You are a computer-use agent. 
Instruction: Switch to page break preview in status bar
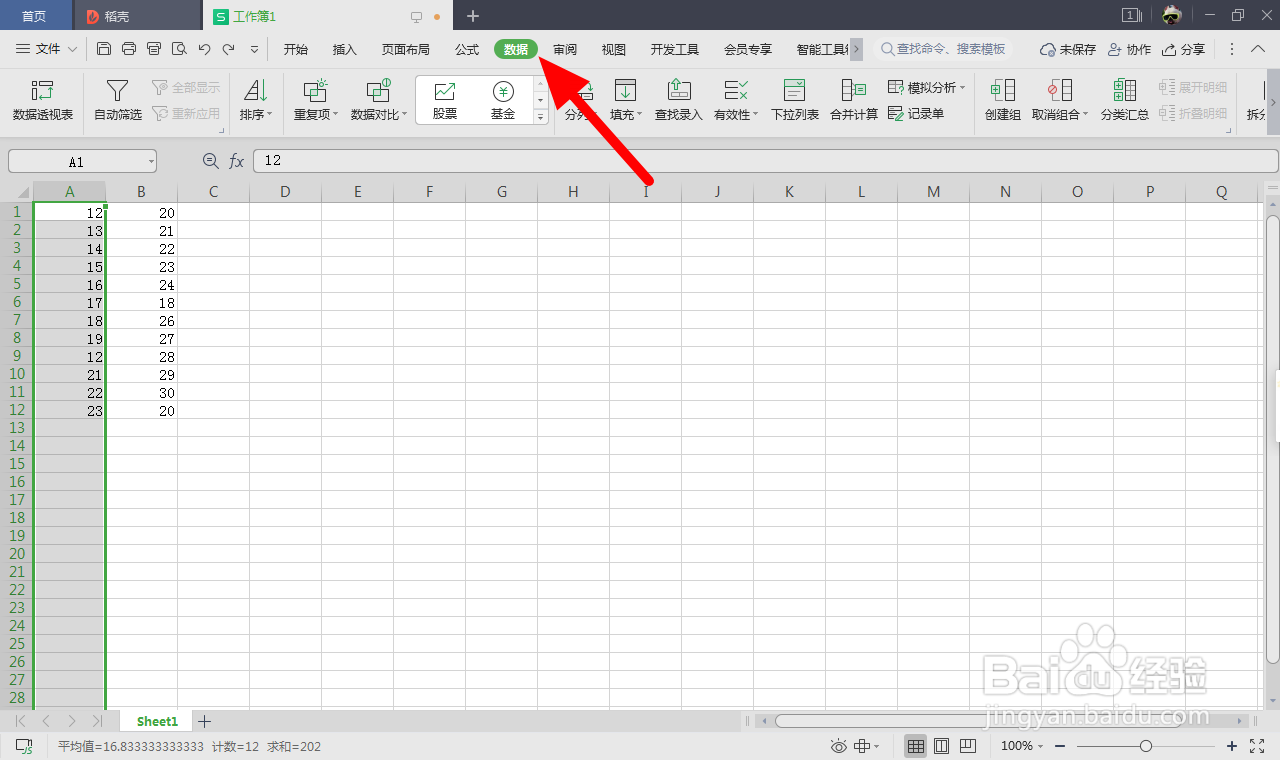click(x=967, y=746)
